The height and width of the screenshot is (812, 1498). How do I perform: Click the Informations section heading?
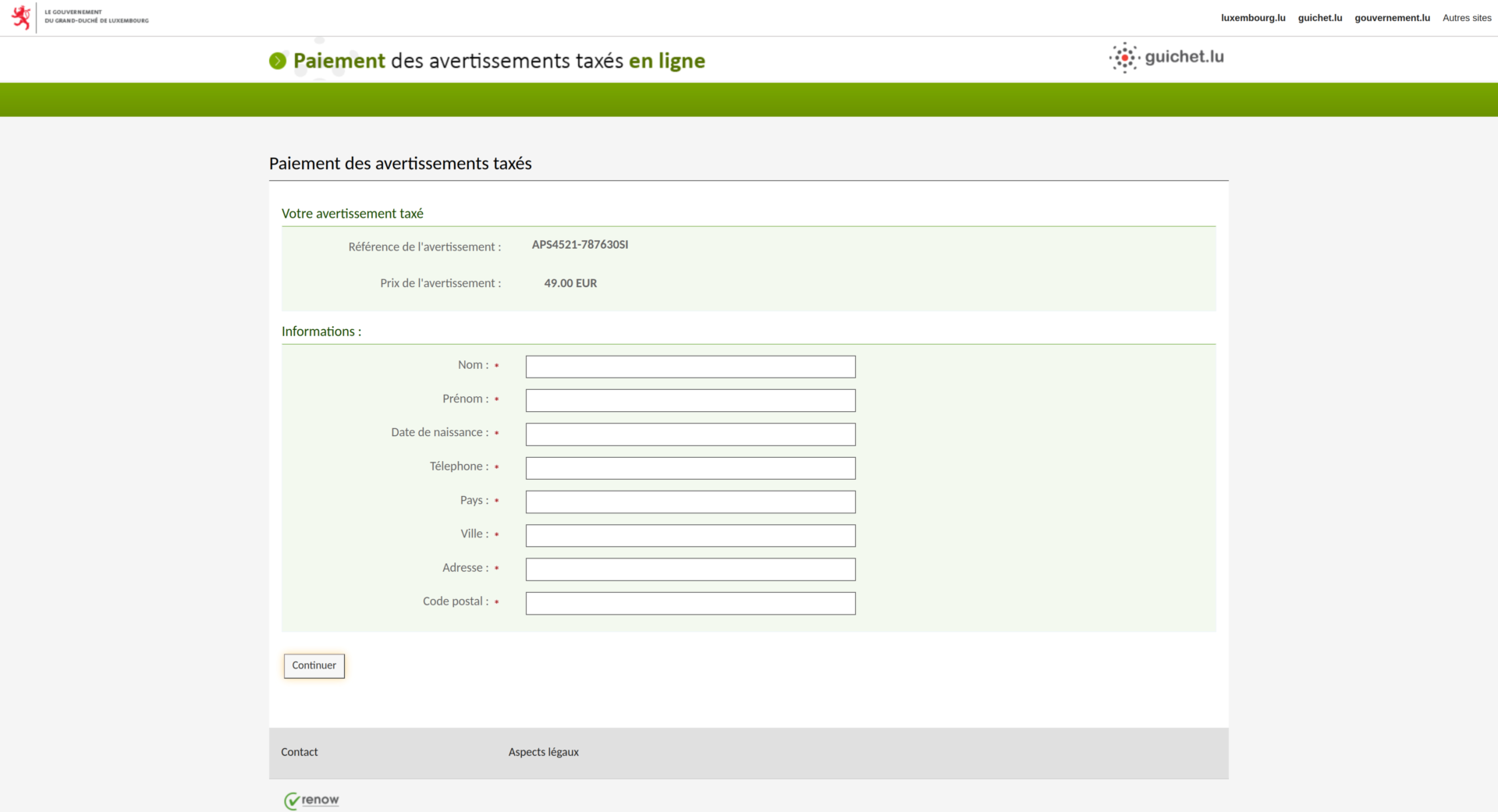click(x=321, y=332)
